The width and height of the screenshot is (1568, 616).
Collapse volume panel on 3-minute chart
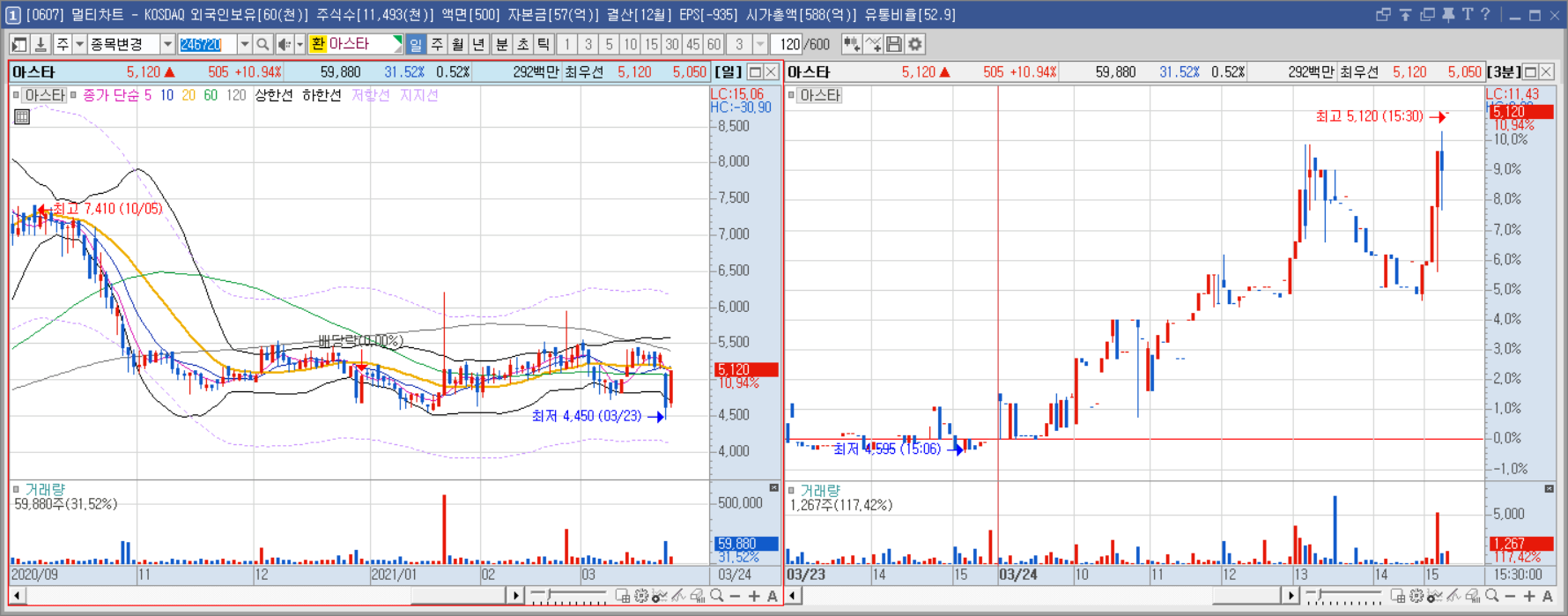click(1550, 488)
